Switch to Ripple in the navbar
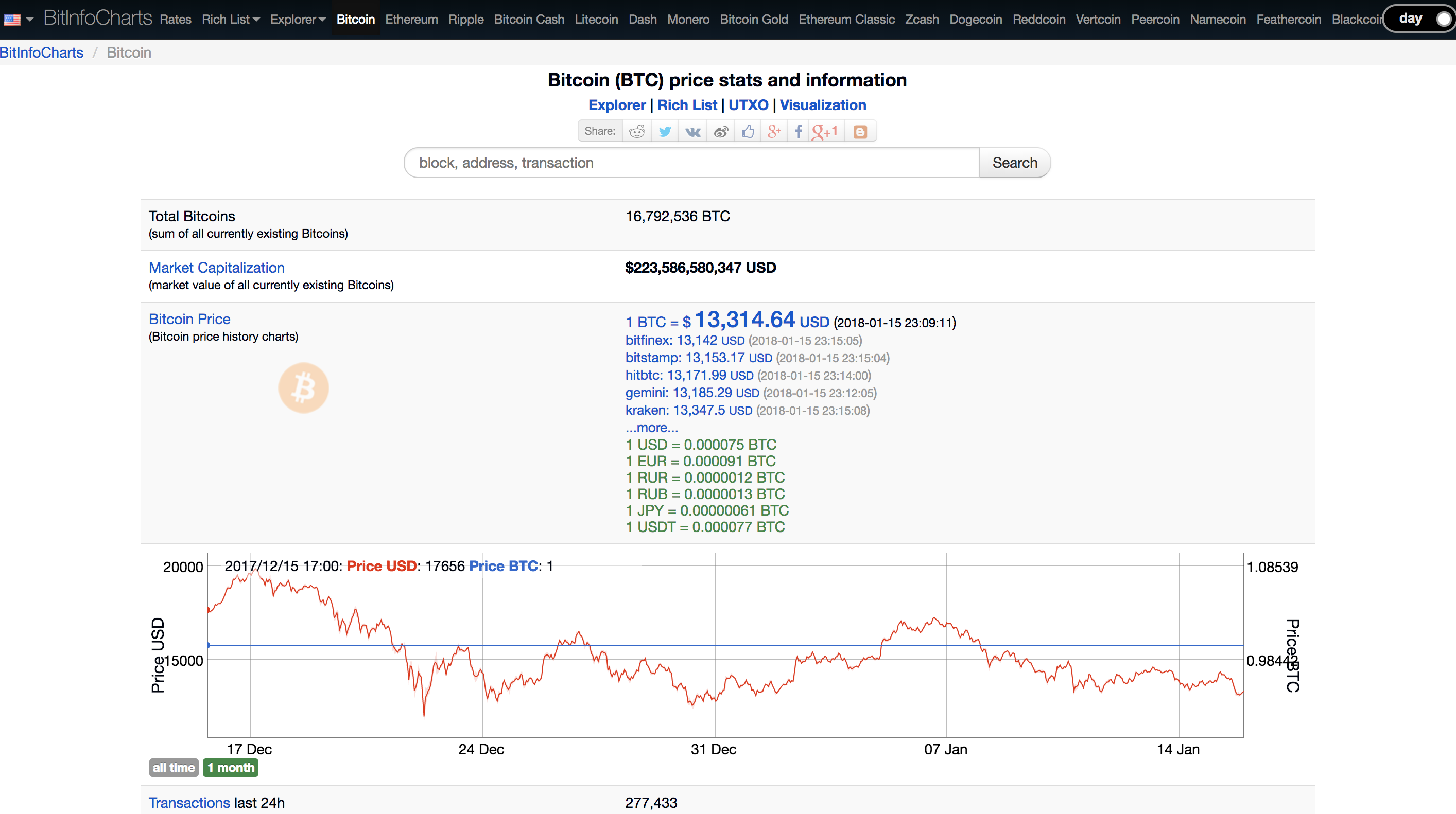The image size is (1456, 814). (x=466, y=19)
